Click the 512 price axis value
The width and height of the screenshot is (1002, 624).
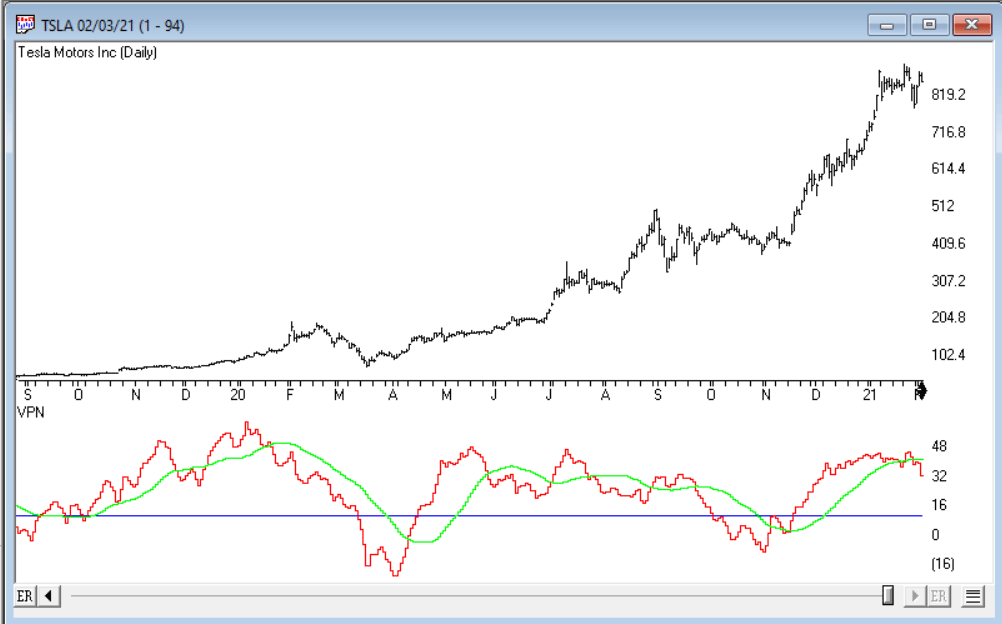[943, 206]
